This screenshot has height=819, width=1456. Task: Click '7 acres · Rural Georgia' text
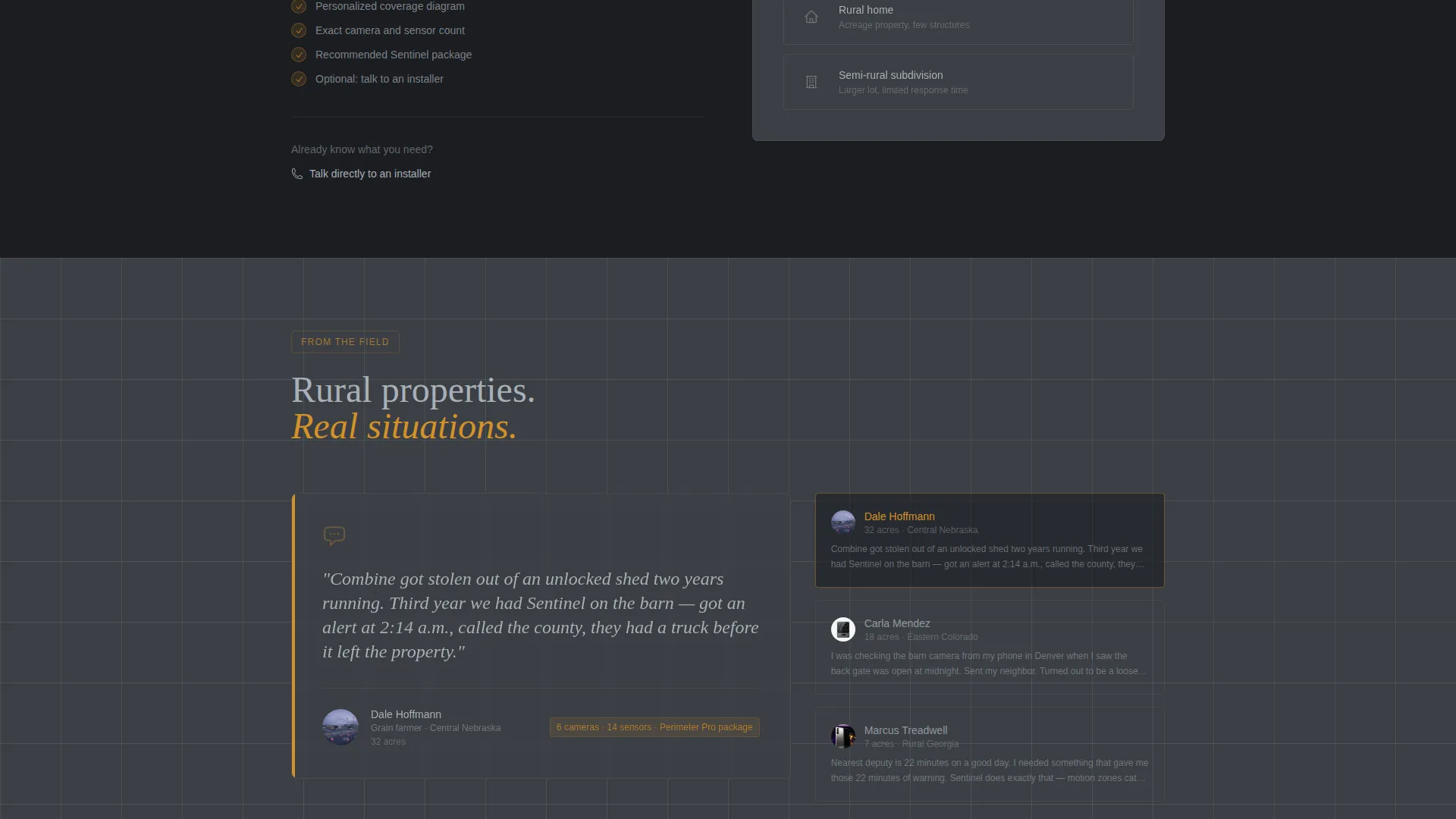click(911, 744)
